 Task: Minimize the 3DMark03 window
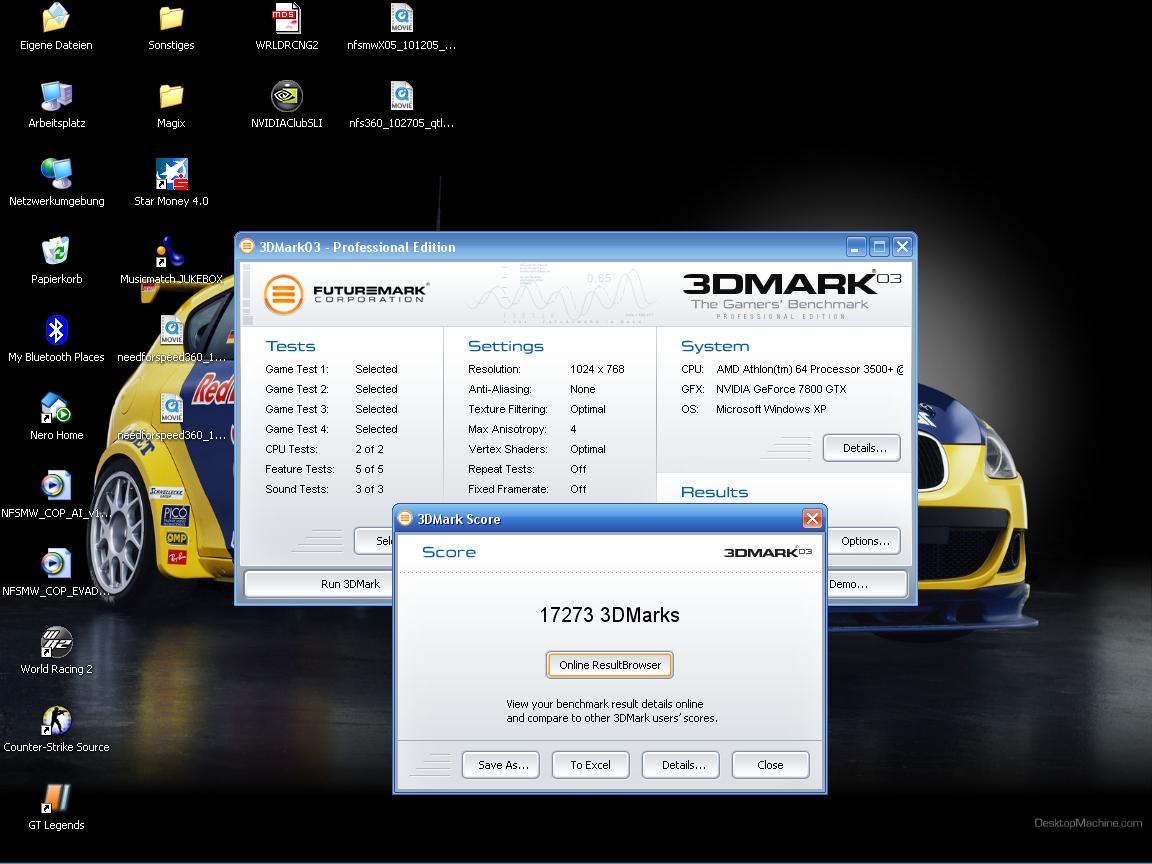tap(856, 247)
